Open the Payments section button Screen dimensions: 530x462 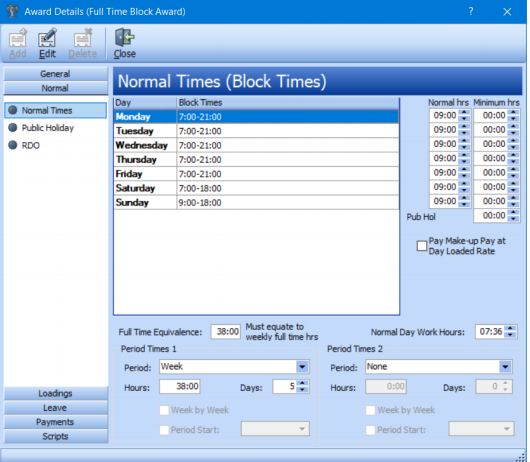(55, 422)
